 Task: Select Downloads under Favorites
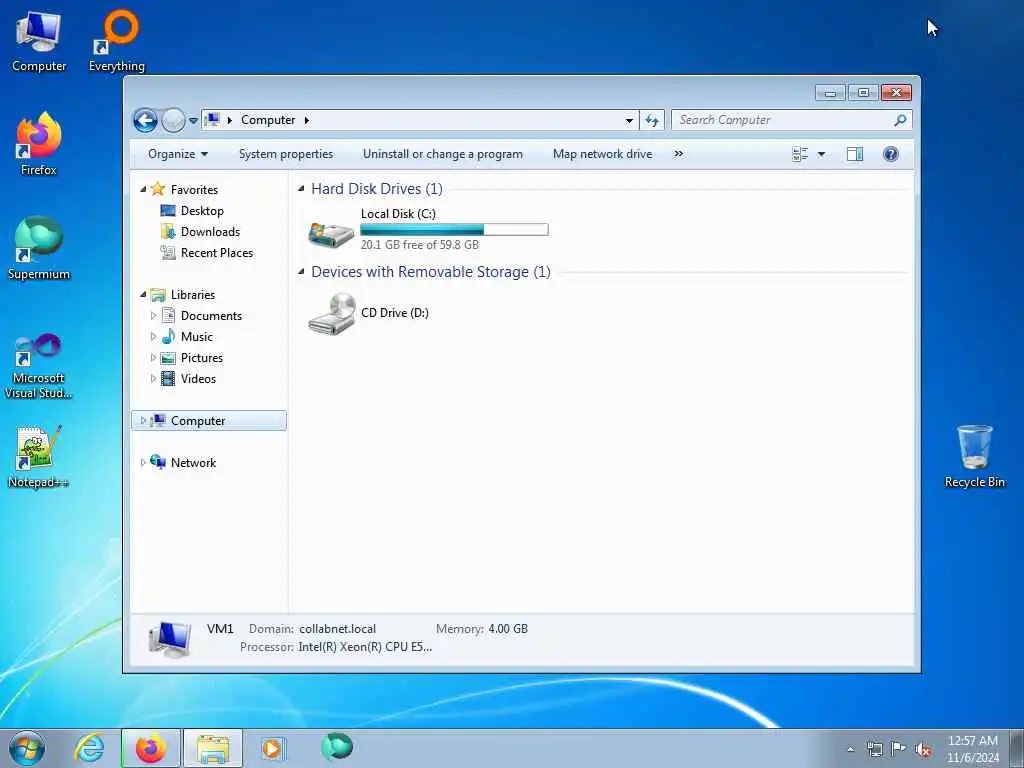click(210, 232)
